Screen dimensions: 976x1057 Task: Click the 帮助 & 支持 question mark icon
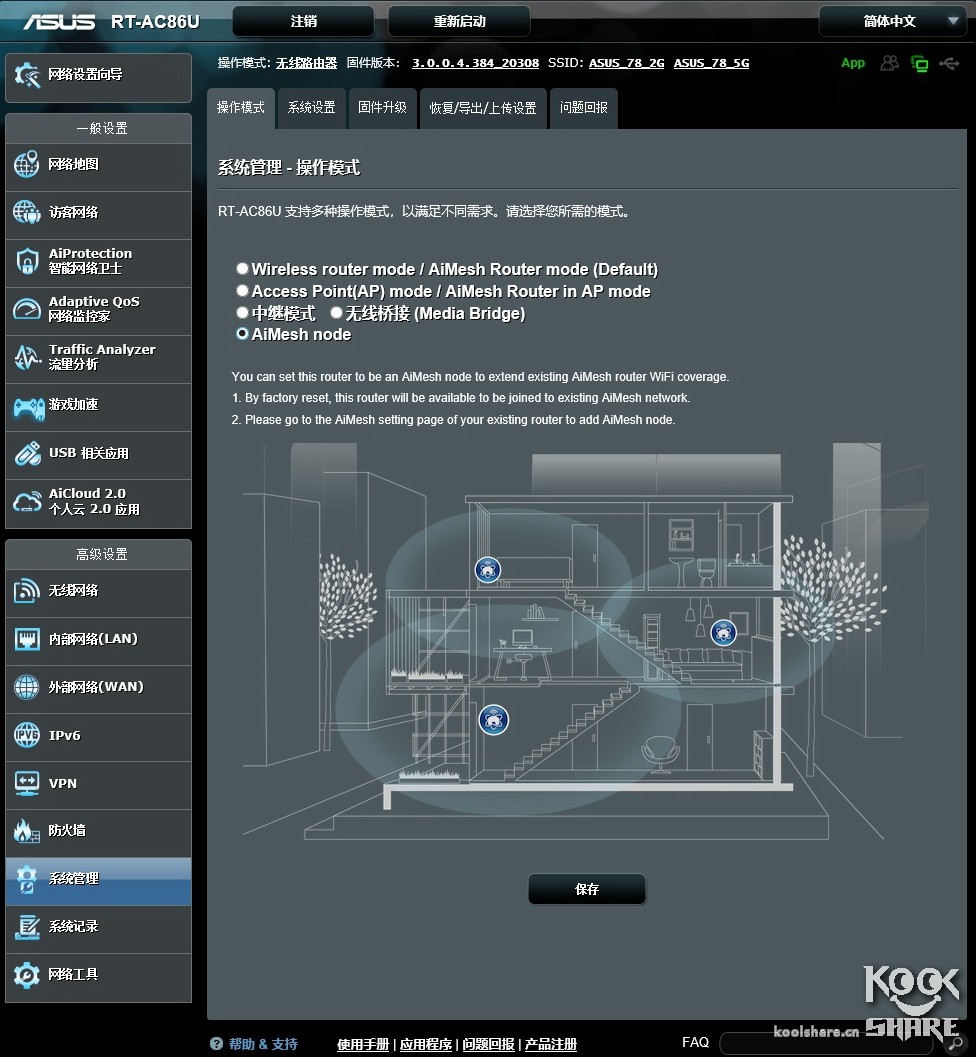tap(216, 1044)
